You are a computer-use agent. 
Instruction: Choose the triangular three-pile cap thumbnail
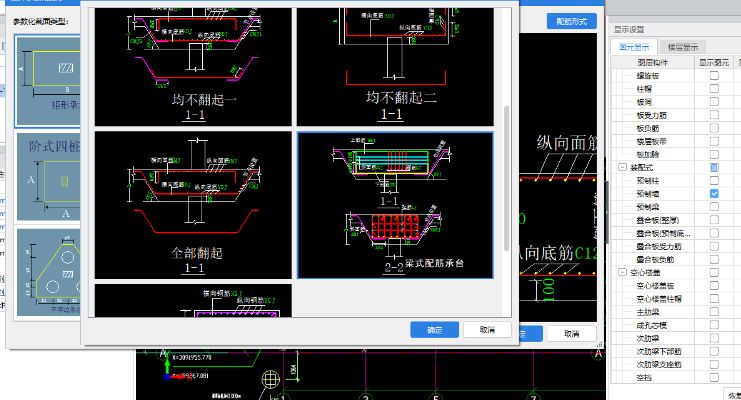pos(49,272)
